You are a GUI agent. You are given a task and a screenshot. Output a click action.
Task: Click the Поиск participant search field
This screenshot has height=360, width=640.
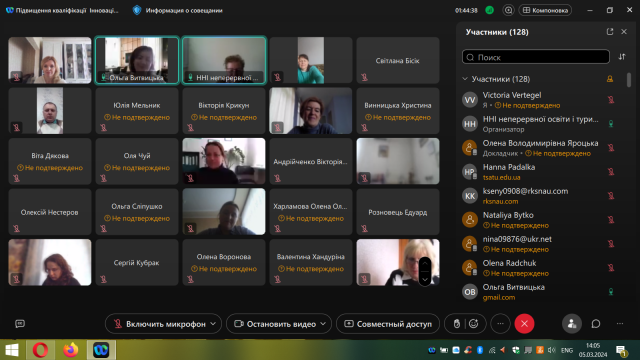pyautogui.click(x=536, y=57)
